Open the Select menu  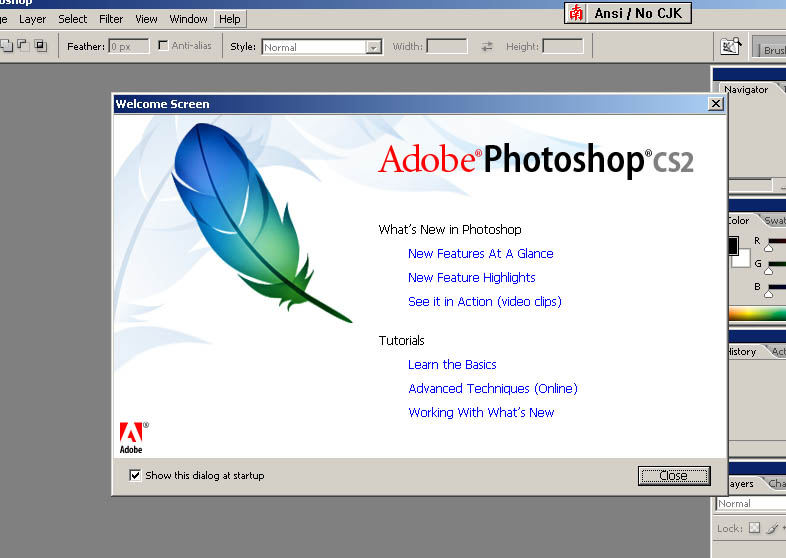pyautogui.click(x=73, y=19)
